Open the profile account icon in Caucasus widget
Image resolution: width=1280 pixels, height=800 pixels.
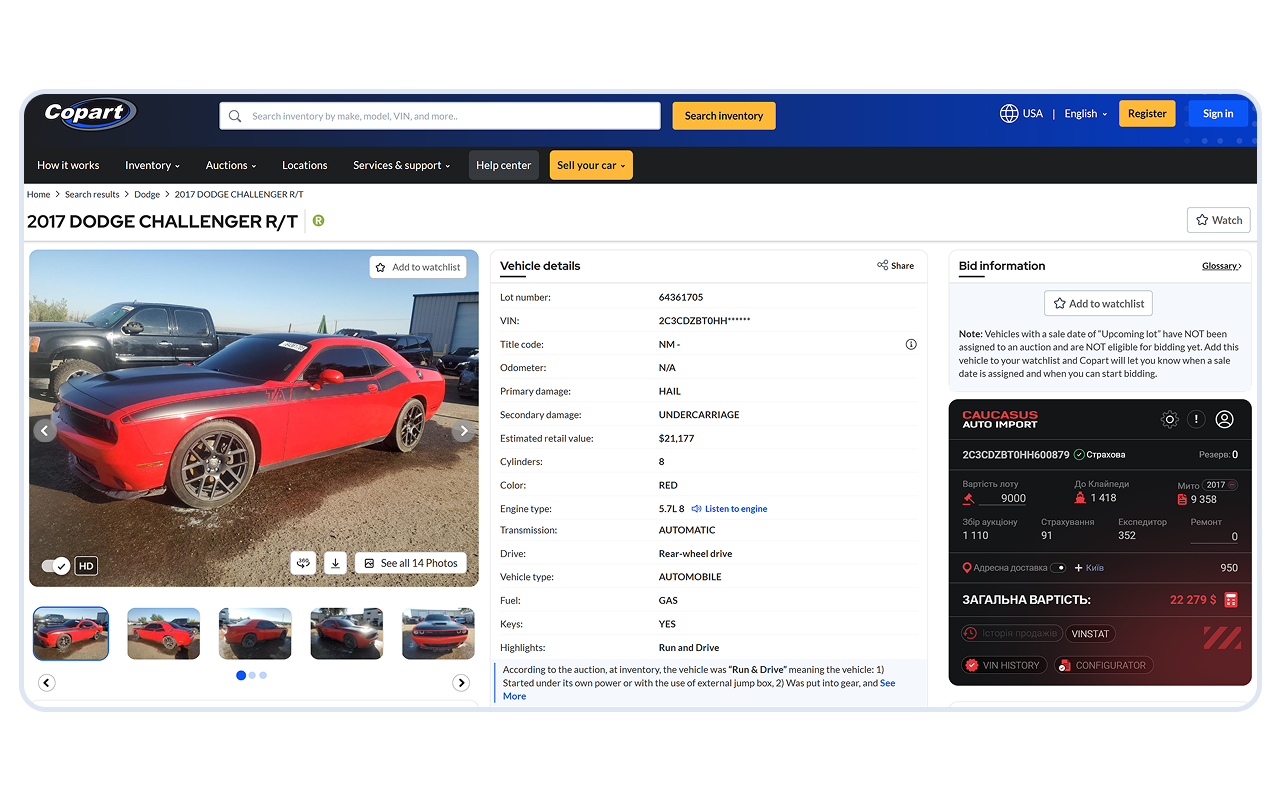point(1225,419)
